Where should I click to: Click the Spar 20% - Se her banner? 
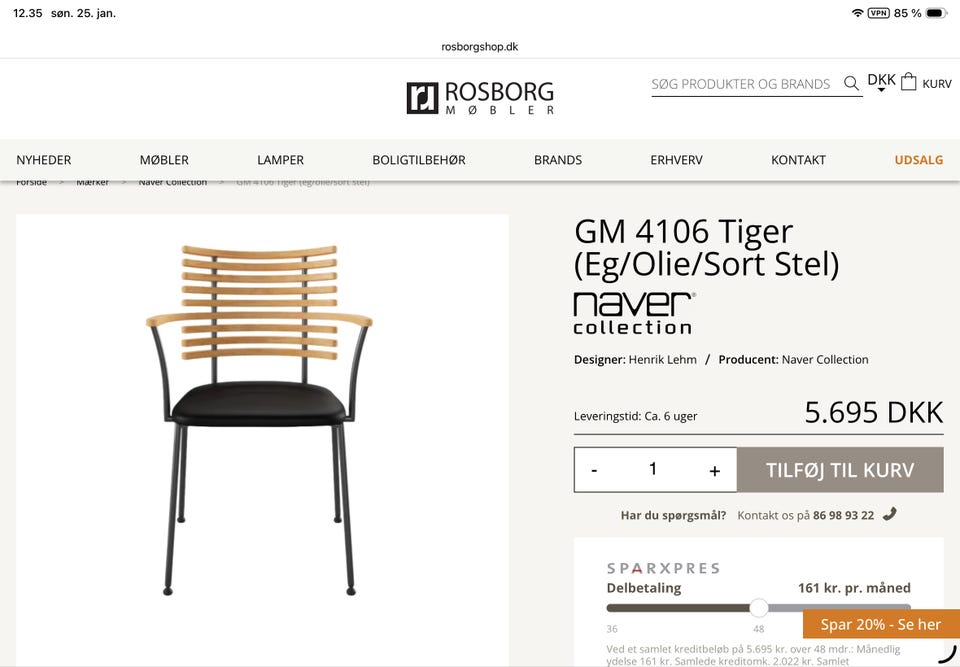click(x=881, y=624)
